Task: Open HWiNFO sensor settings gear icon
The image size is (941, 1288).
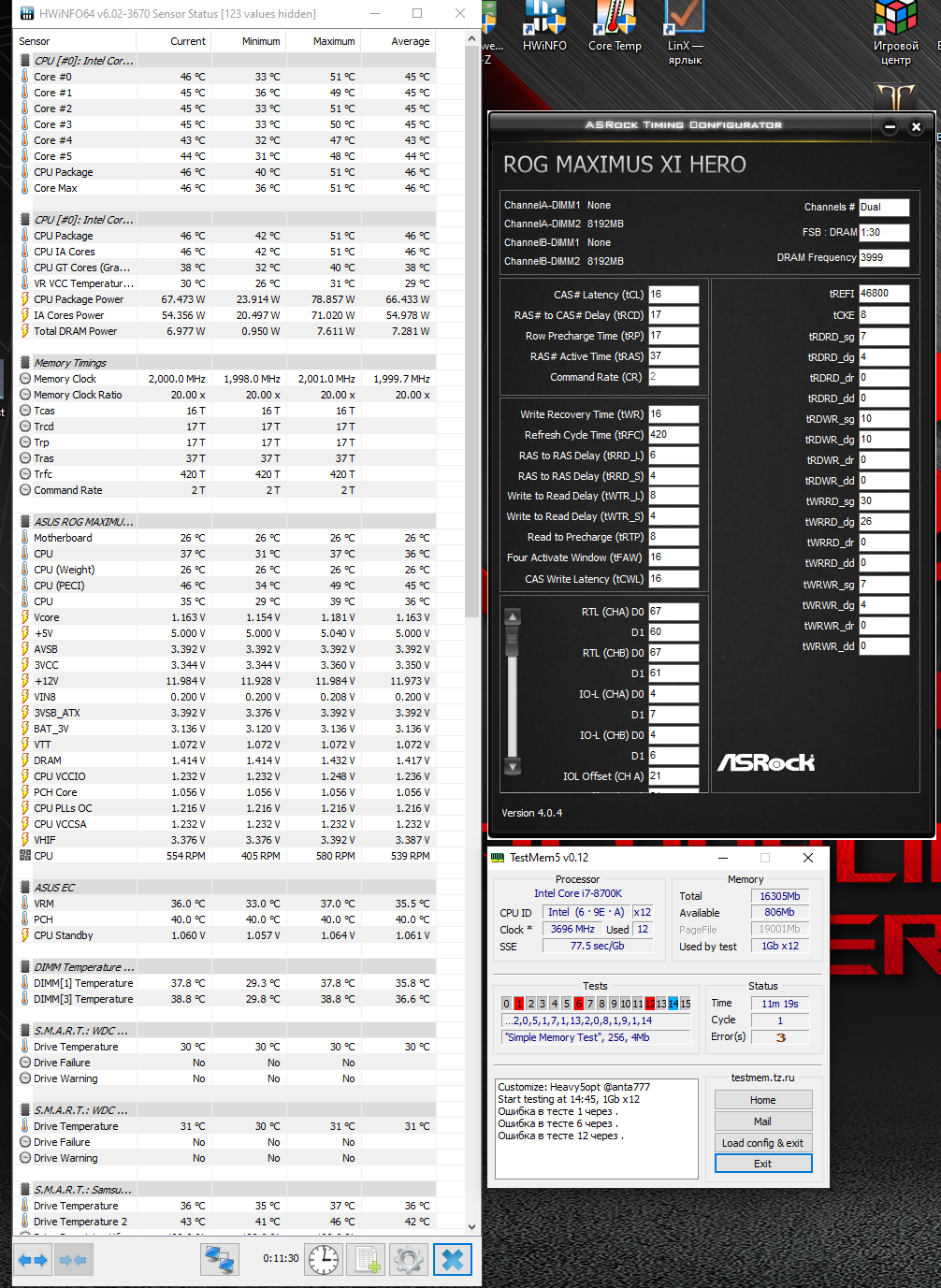Action: 409,1260
